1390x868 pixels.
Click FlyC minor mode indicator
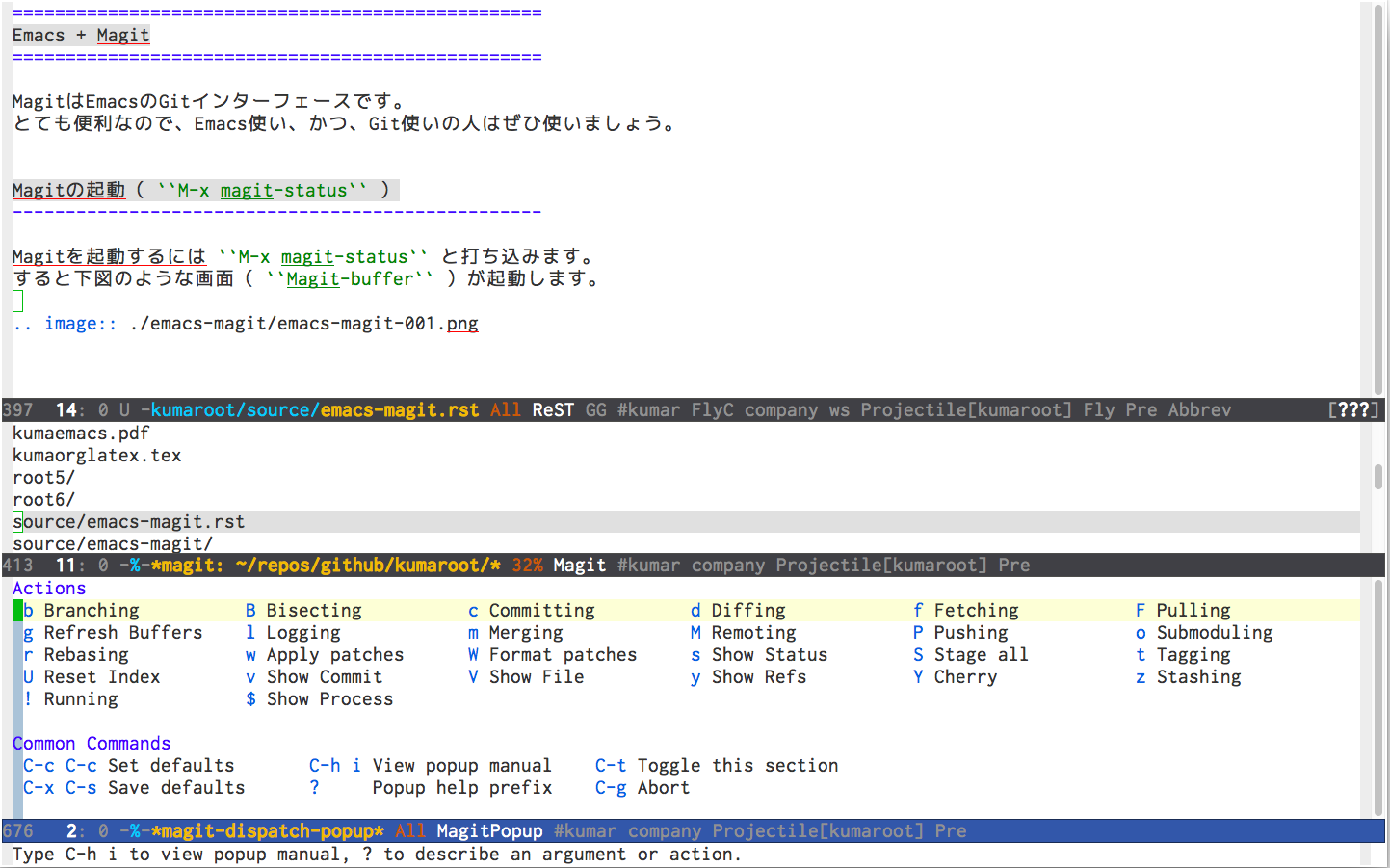pyautogui.click(x=712, y=409)
